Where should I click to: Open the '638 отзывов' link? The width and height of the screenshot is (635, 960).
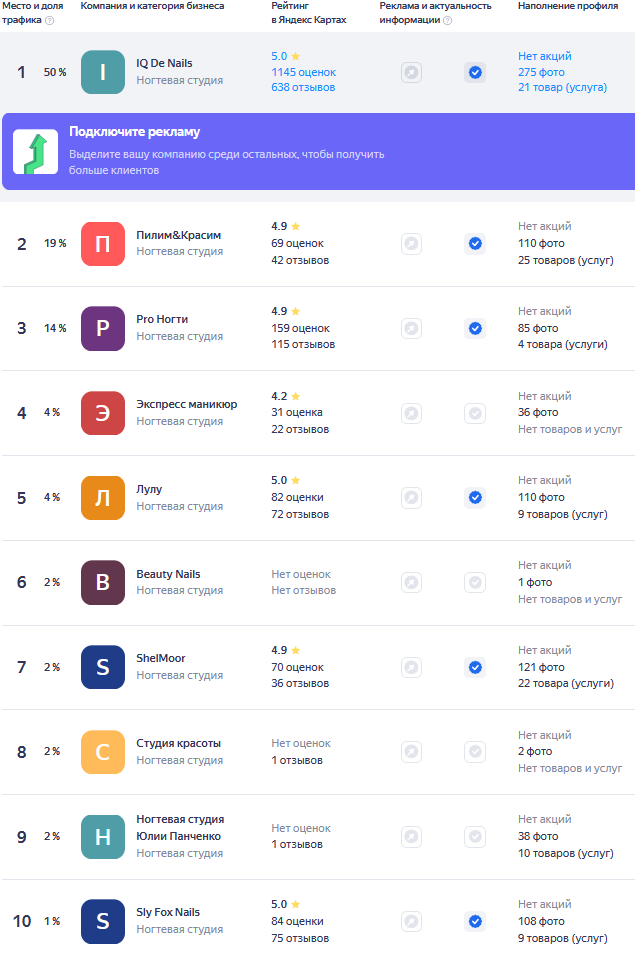(x=303, y=88)
